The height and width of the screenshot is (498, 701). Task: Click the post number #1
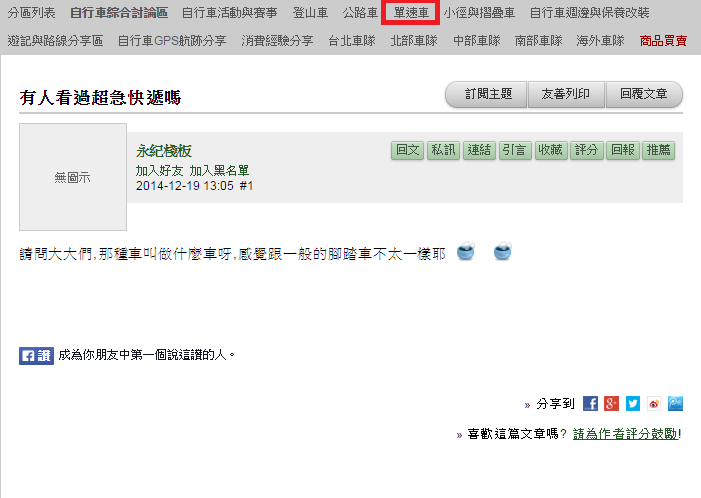[246, 186]
